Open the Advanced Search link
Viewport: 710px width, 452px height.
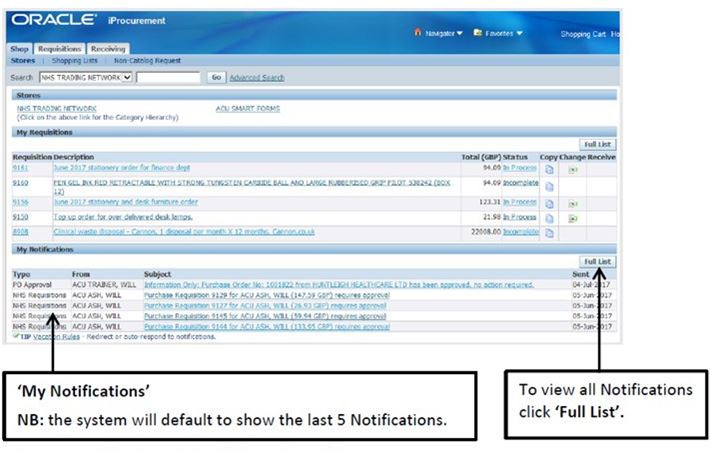pyautogui.click(x=257, y=78)
